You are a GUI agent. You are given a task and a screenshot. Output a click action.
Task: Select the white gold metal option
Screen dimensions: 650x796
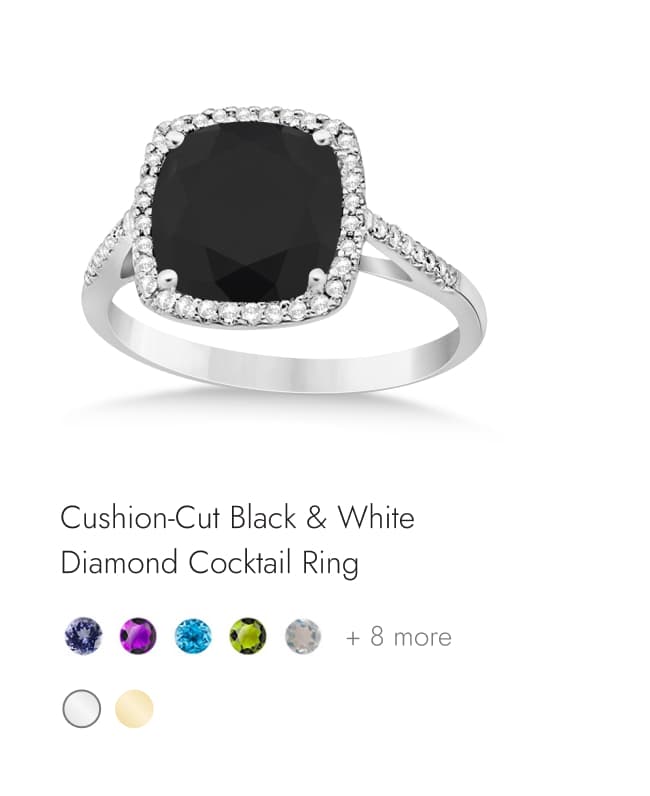tap(82, 708)
